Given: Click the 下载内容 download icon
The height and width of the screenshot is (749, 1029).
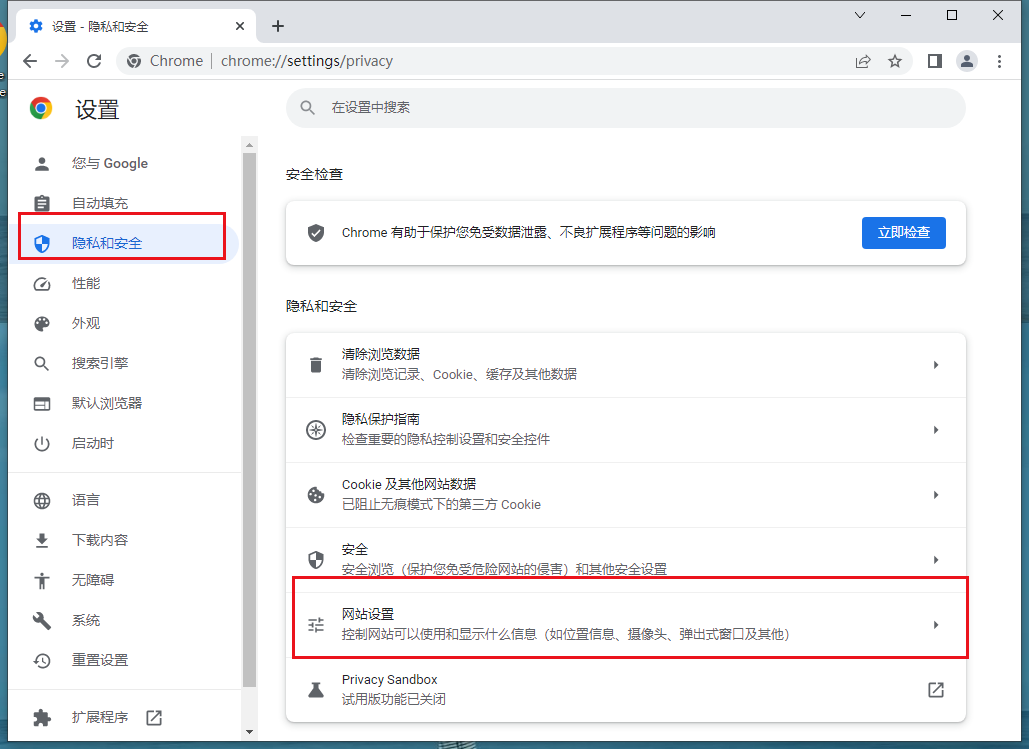Looking at the screenshot, I should tap(42, 540).
